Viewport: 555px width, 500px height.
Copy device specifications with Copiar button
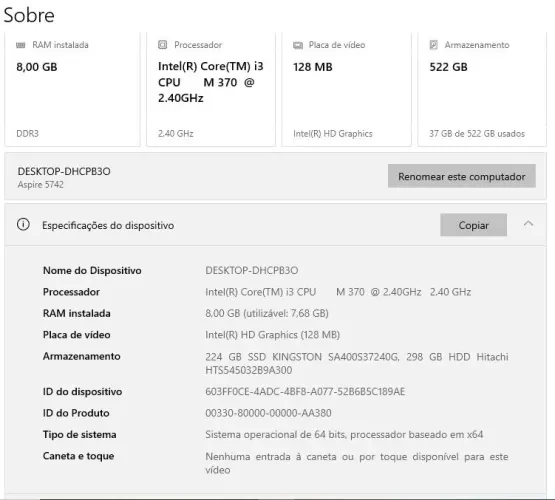click(x=473, y=225)
